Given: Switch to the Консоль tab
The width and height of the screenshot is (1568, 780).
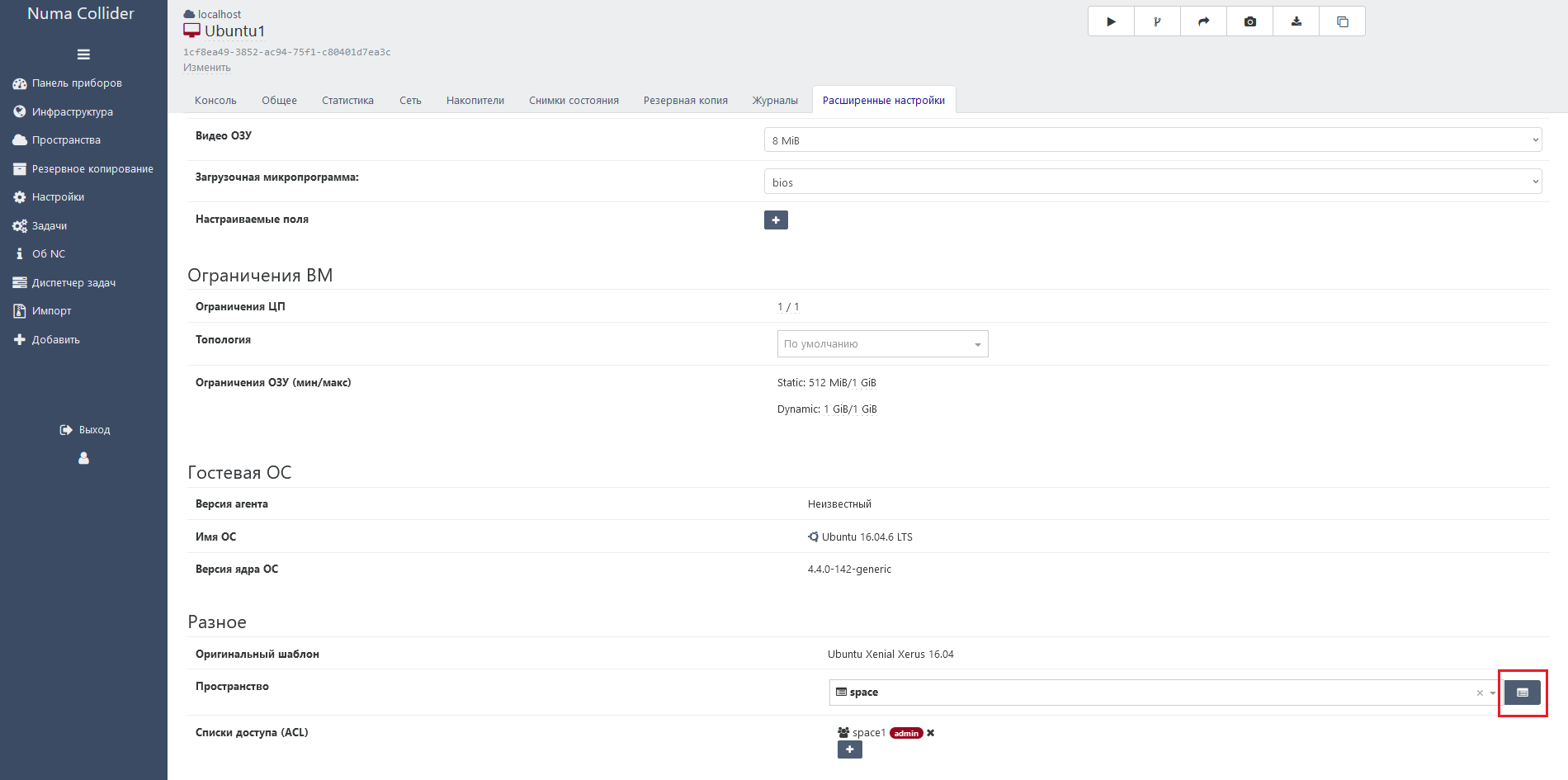Looking at the screenshot, I should (x=215, y=100).
